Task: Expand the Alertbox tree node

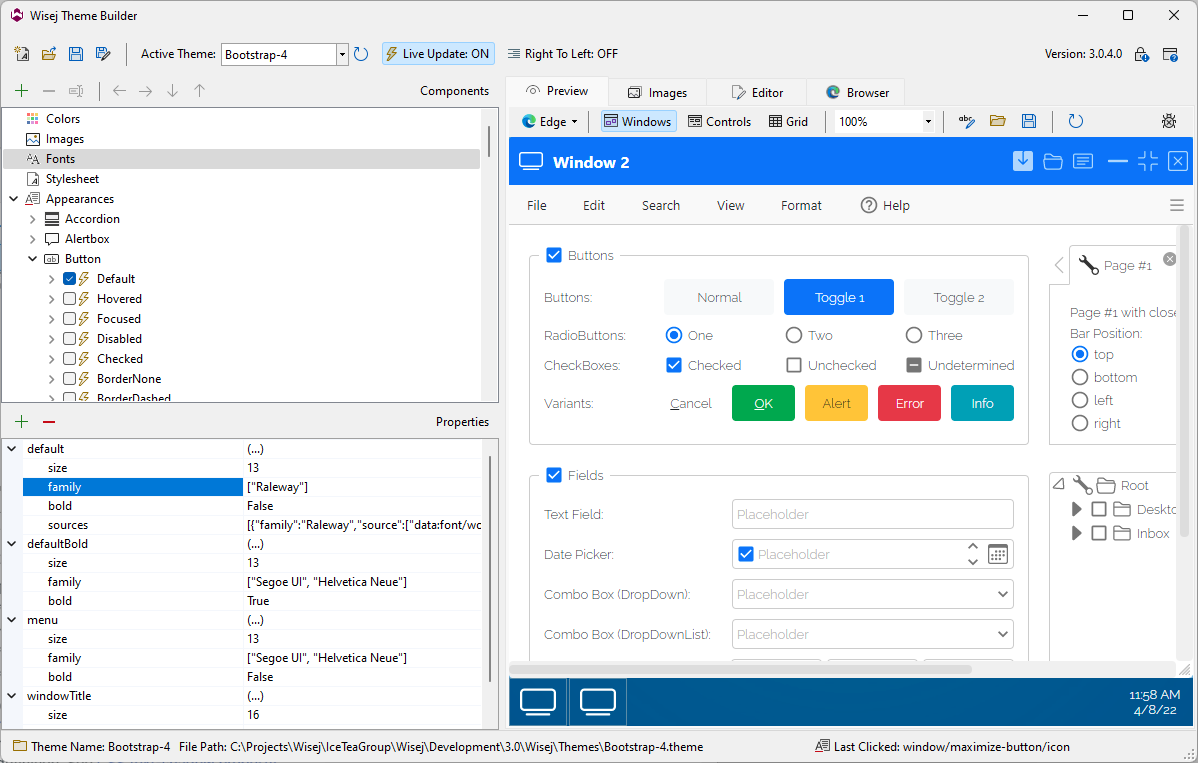Action: [32, 238]
